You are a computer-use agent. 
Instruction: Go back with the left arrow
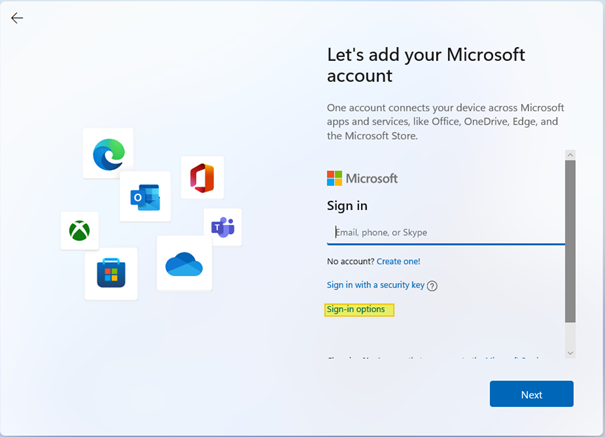(x=17, y=18)
